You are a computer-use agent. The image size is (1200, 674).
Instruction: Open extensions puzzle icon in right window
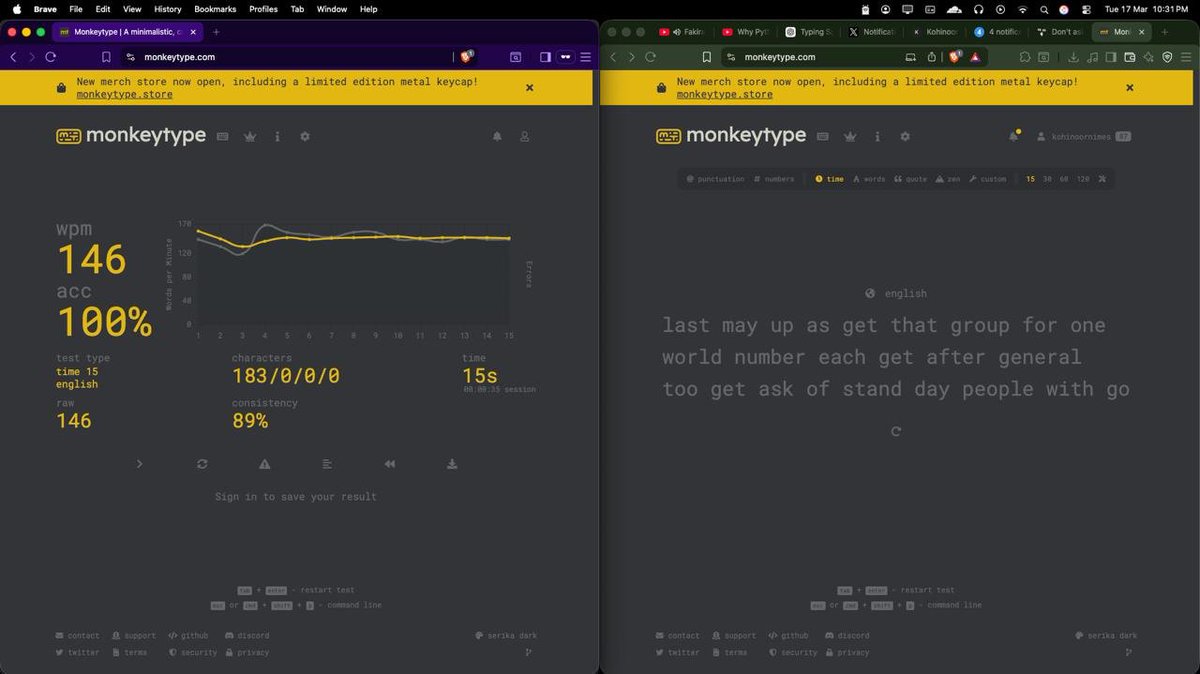click(x=1024, y=57)
